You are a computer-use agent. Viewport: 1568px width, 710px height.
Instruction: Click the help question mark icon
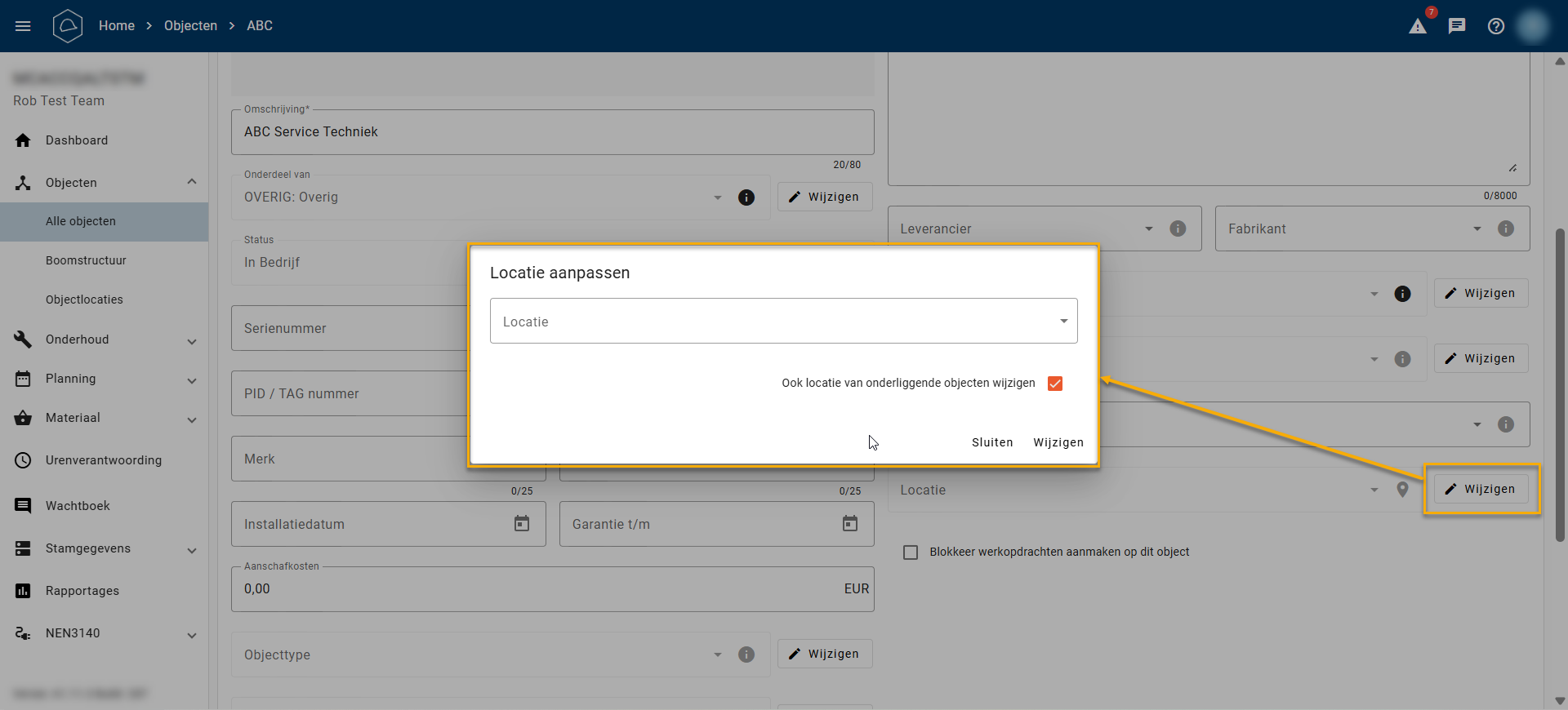pyautogui.click(x=1496, y=26)
